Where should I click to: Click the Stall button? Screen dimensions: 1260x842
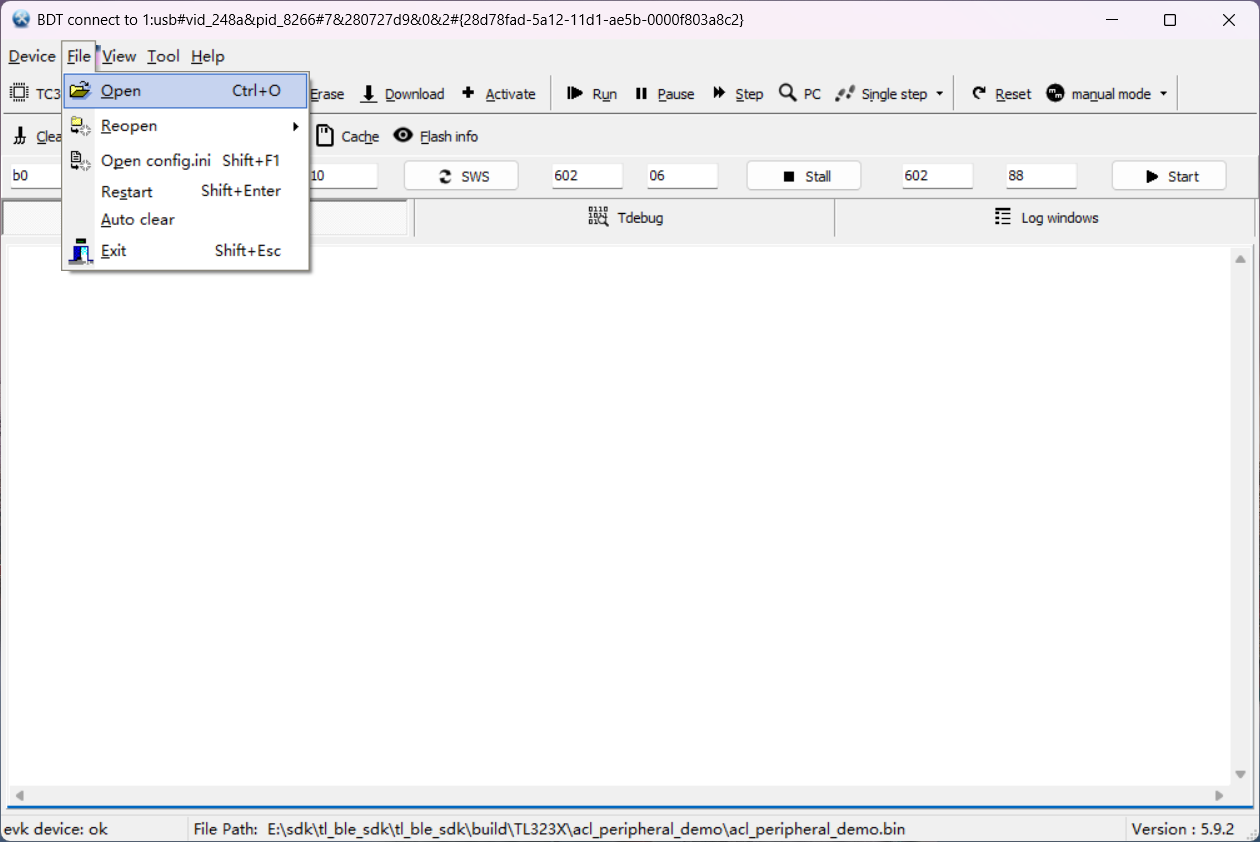tap(804, 176)
